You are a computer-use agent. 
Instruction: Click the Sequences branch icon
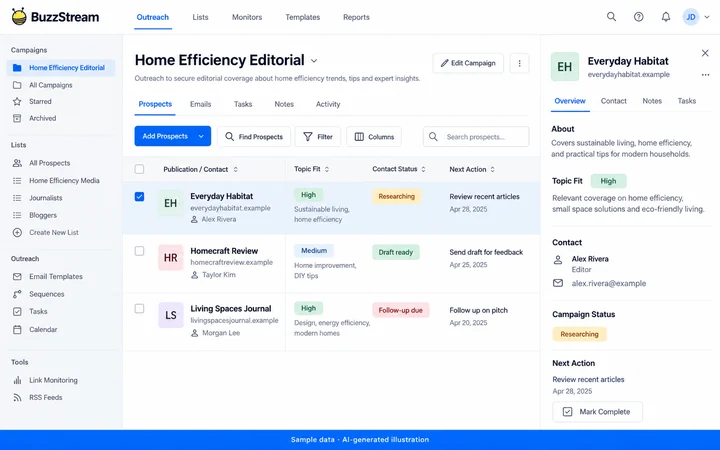(x=17, y=294)
